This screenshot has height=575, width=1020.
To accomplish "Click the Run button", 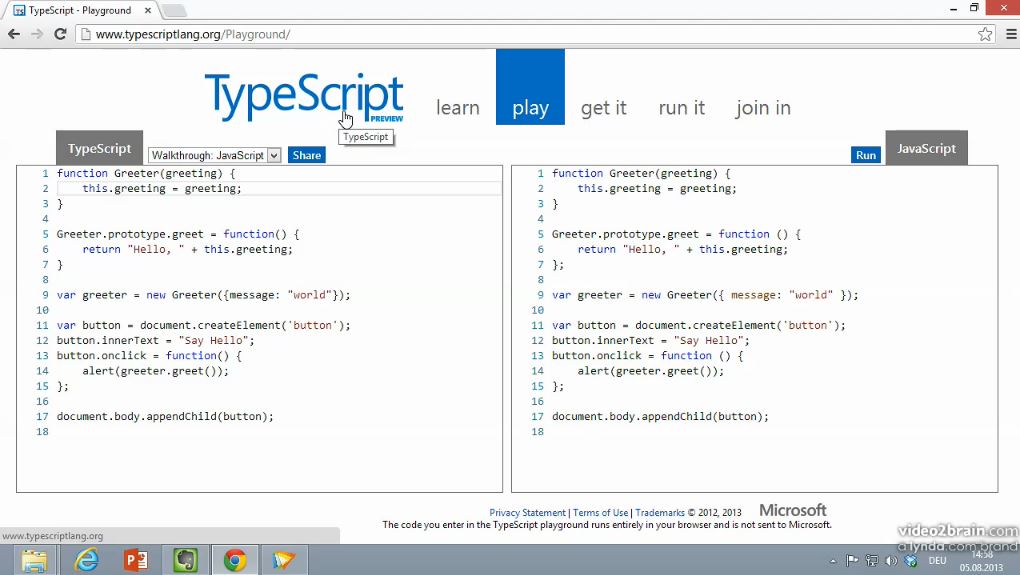I will (866, 155).
